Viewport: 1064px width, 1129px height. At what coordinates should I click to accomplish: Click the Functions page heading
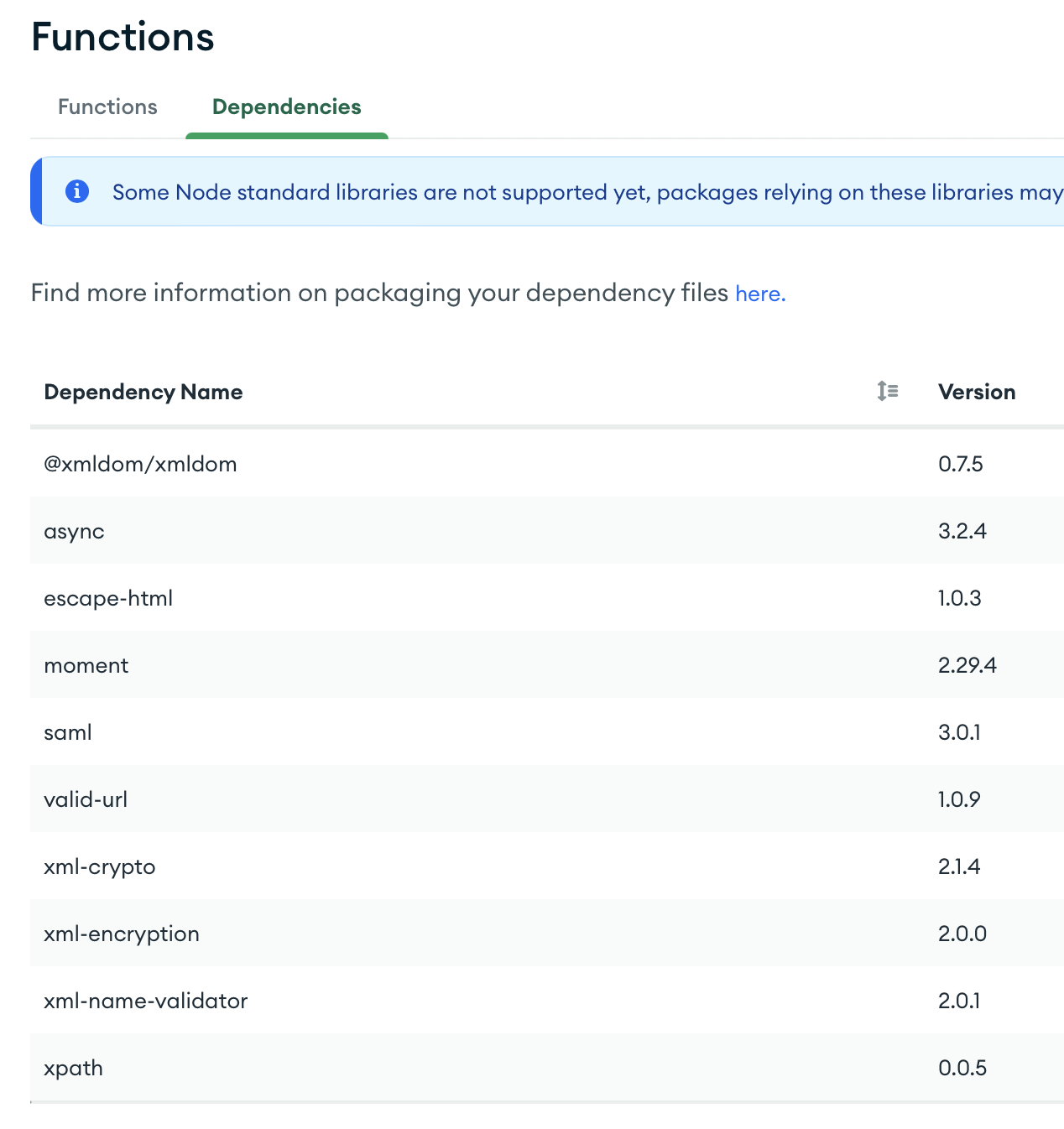pos(123,38)
